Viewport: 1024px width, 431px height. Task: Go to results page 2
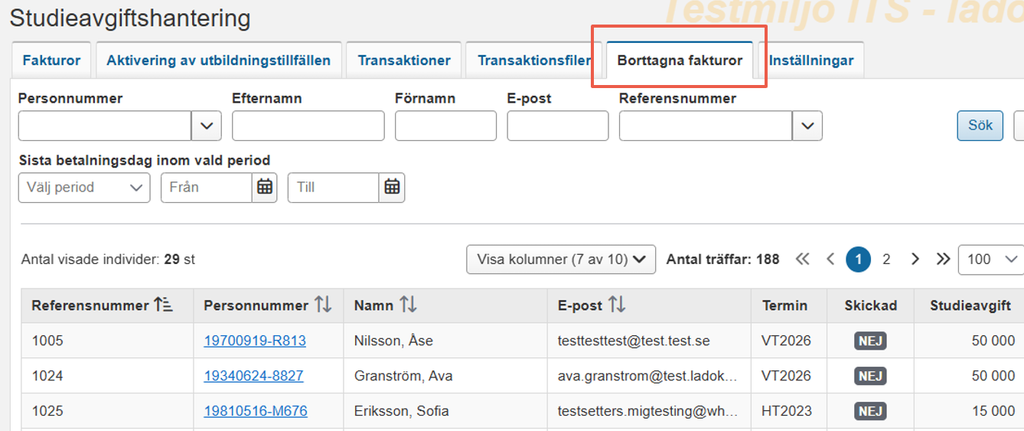[x=886, y=259]
